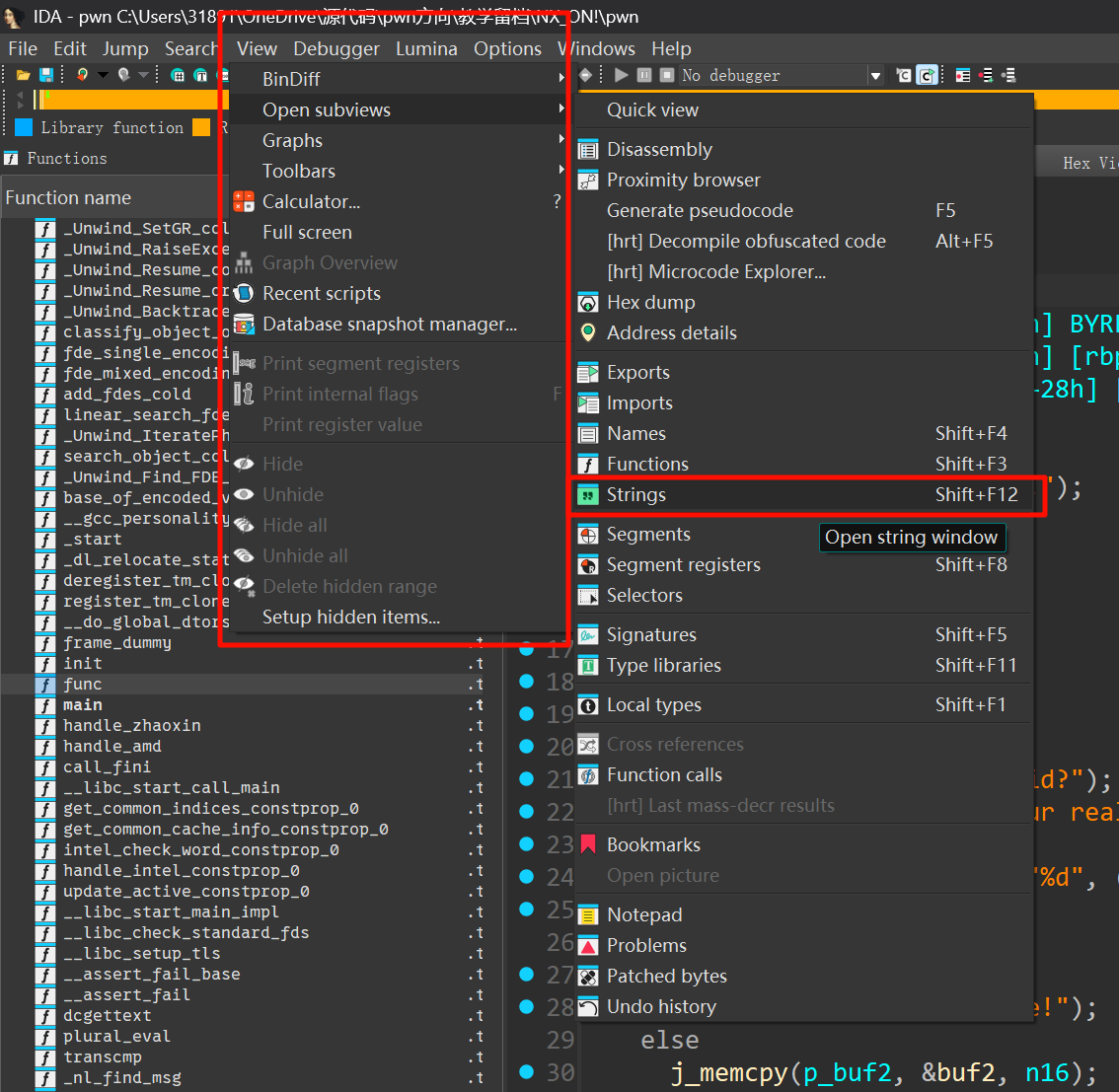Open the Names window
The height and width of the screenshot is (1092, 1119).
click(x=804, y=434)
